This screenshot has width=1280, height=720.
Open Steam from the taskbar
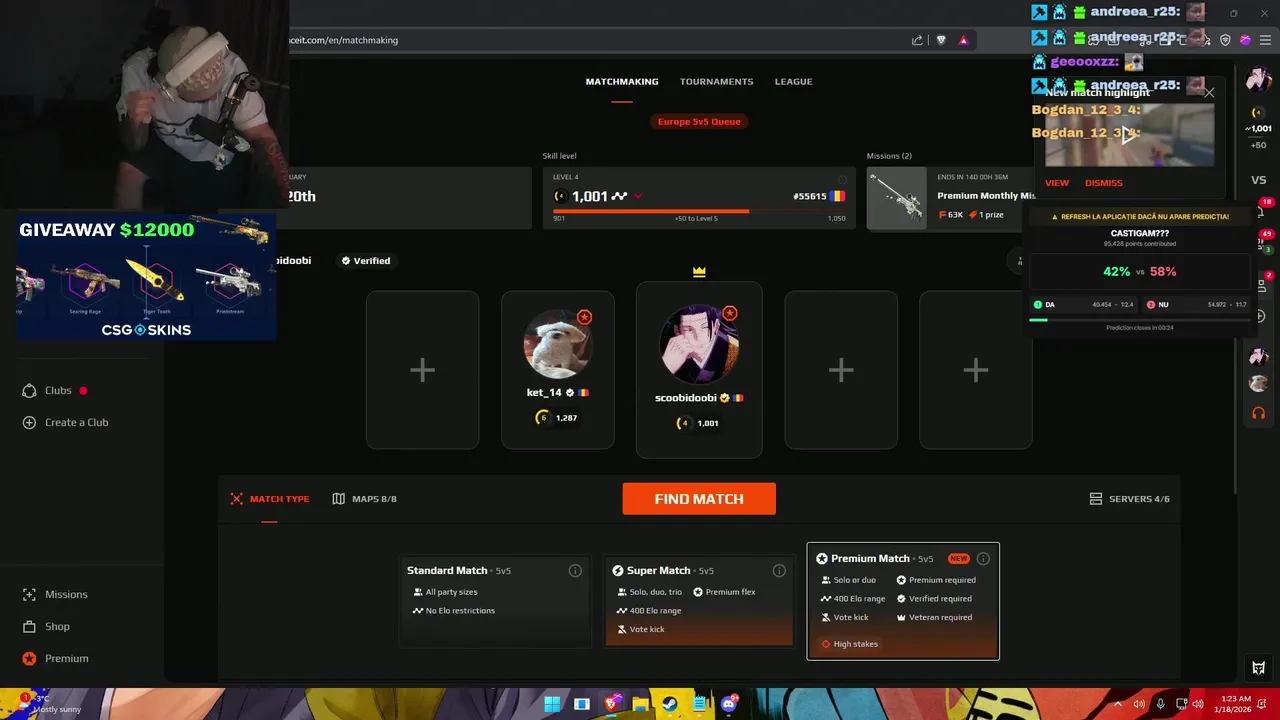(670, 704)
